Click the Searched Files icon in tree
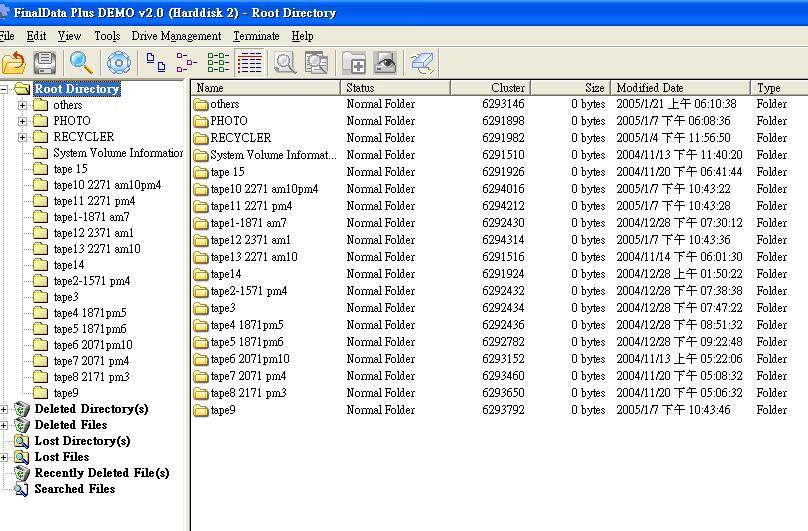The height and width of the screenshot is (531, 808). [22, 489]
